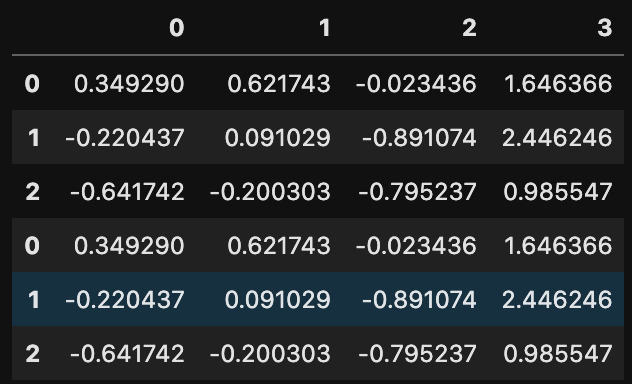Click 2.446246 in the blue highlighted row

point(557,300)
